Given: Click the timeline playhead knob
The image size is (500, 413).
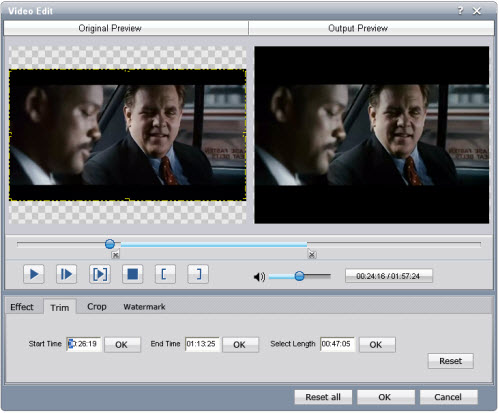Looking at the screenshot, I should coord(110,244).
